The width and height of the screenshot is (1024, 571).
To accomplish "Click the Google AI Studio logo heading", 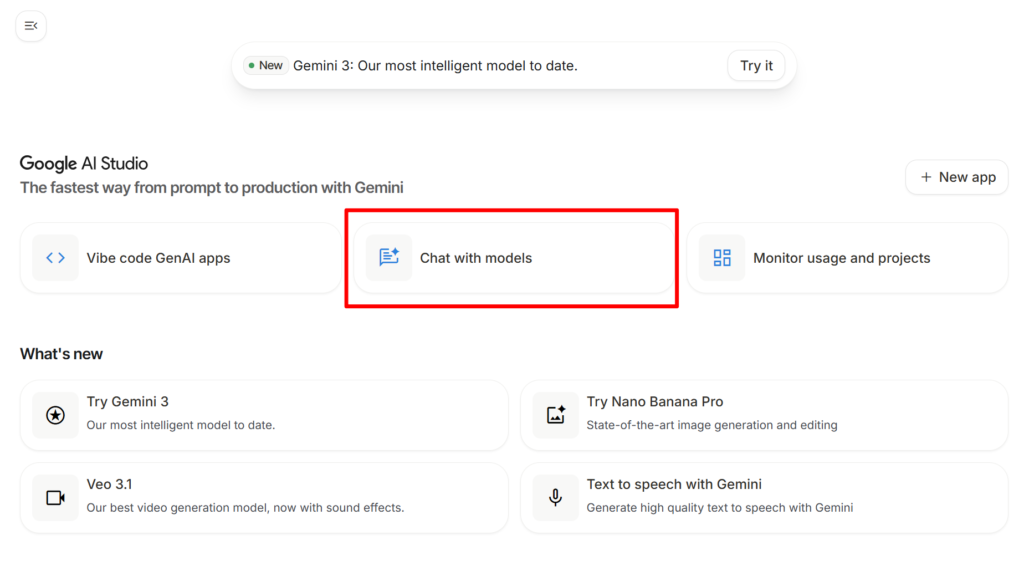I will (x=84, y=164).
